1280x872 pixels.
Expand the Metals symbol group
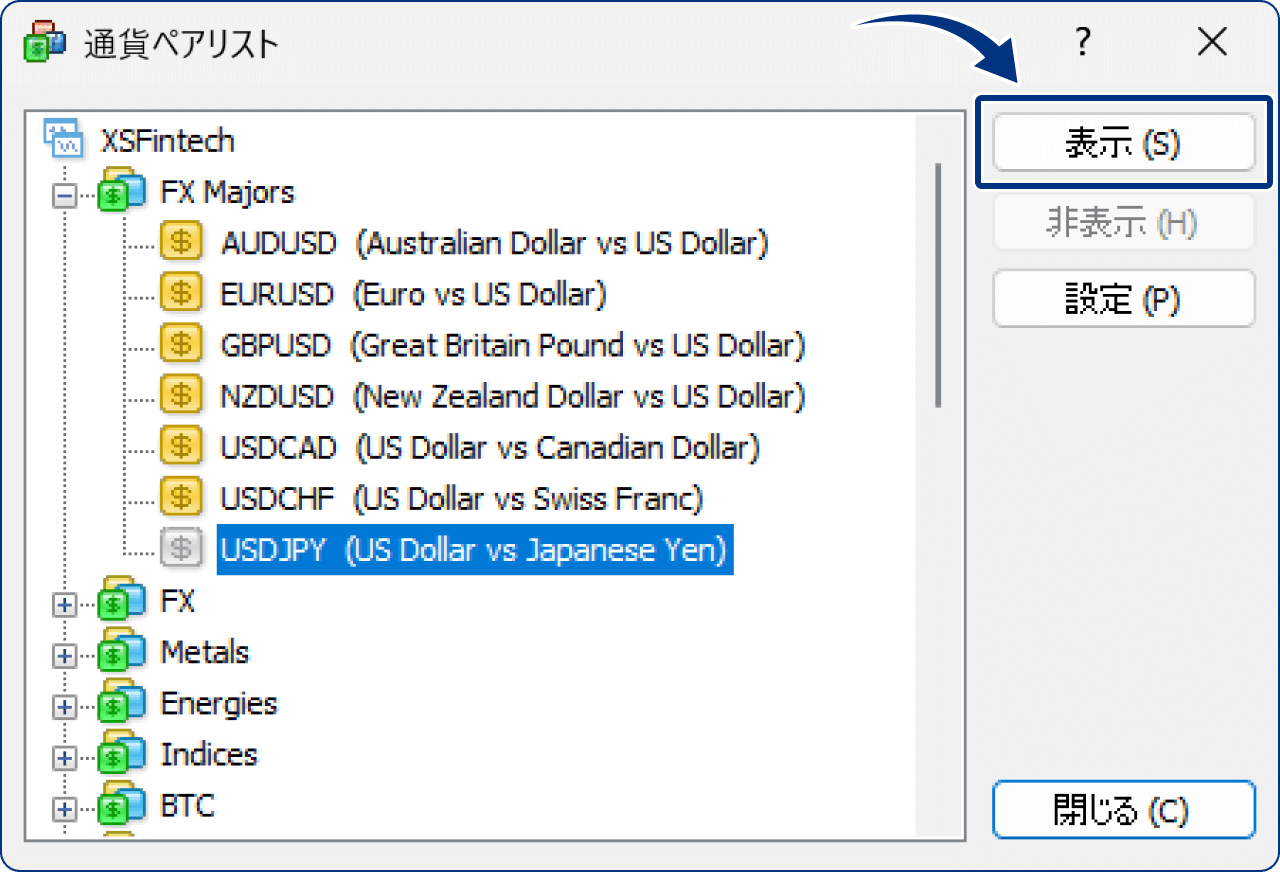(65, 655)
